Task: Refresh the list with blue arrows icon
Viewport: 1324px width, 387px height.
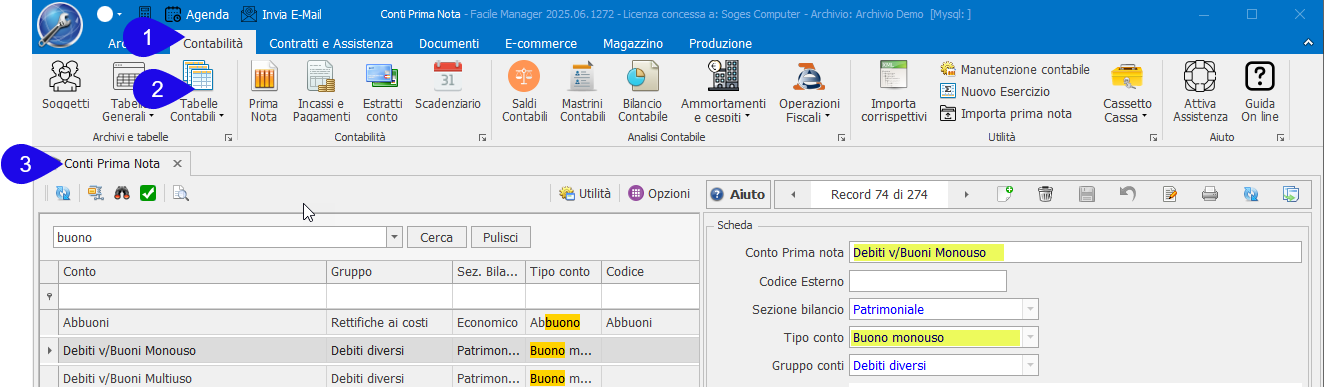Action: tap(63, 194)
